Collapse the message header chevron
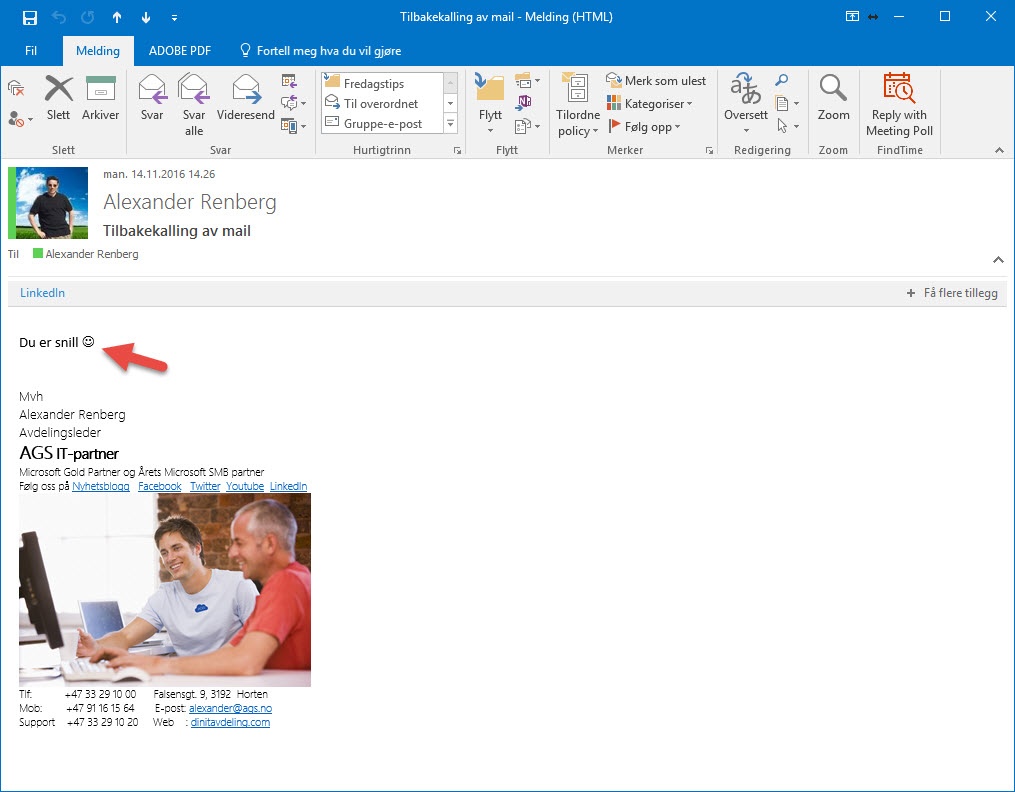 (x=997, y=260)
